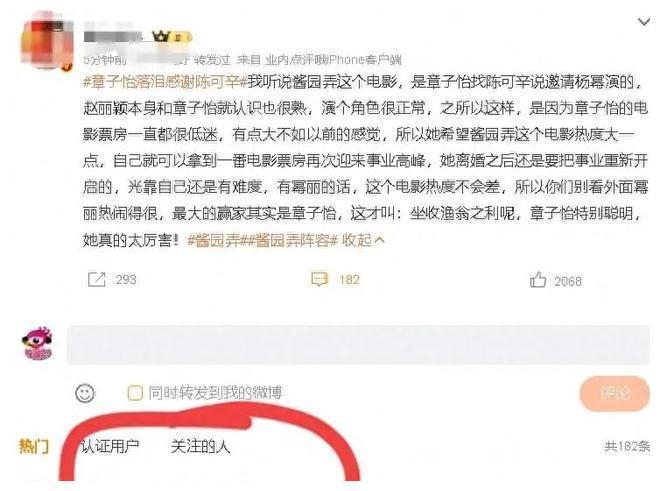Click the gold crown membership badge
This screenshot has height=491, width=660.
[160, 37]
